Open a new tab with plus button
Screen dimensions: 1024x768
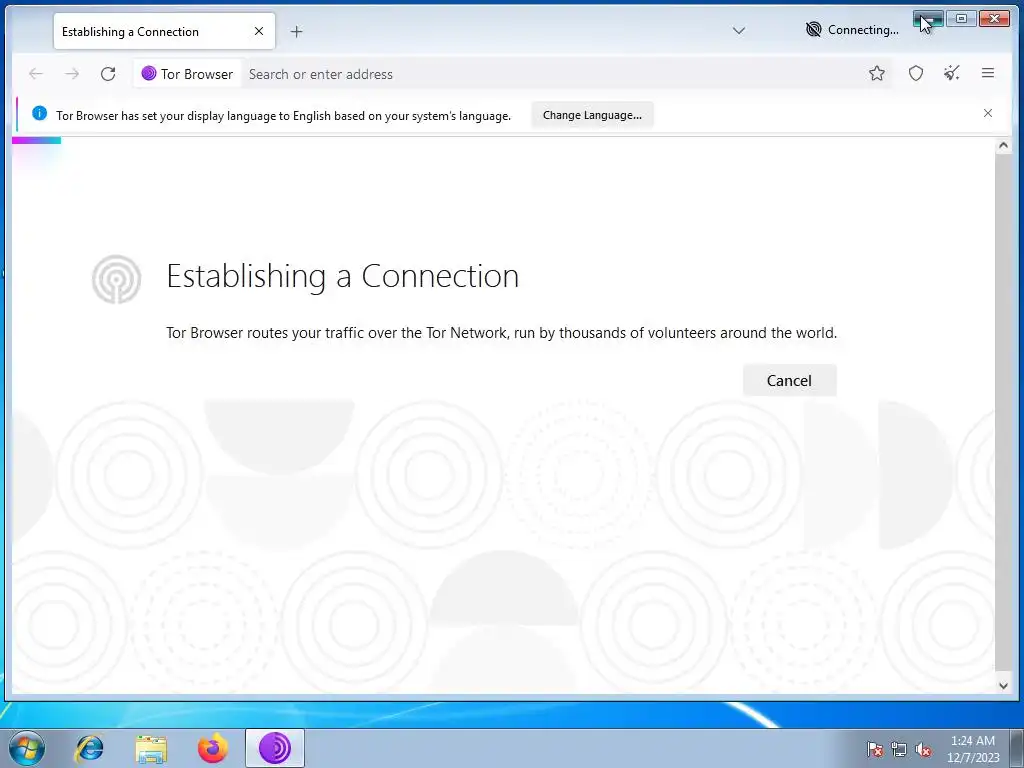click(296, 31)
